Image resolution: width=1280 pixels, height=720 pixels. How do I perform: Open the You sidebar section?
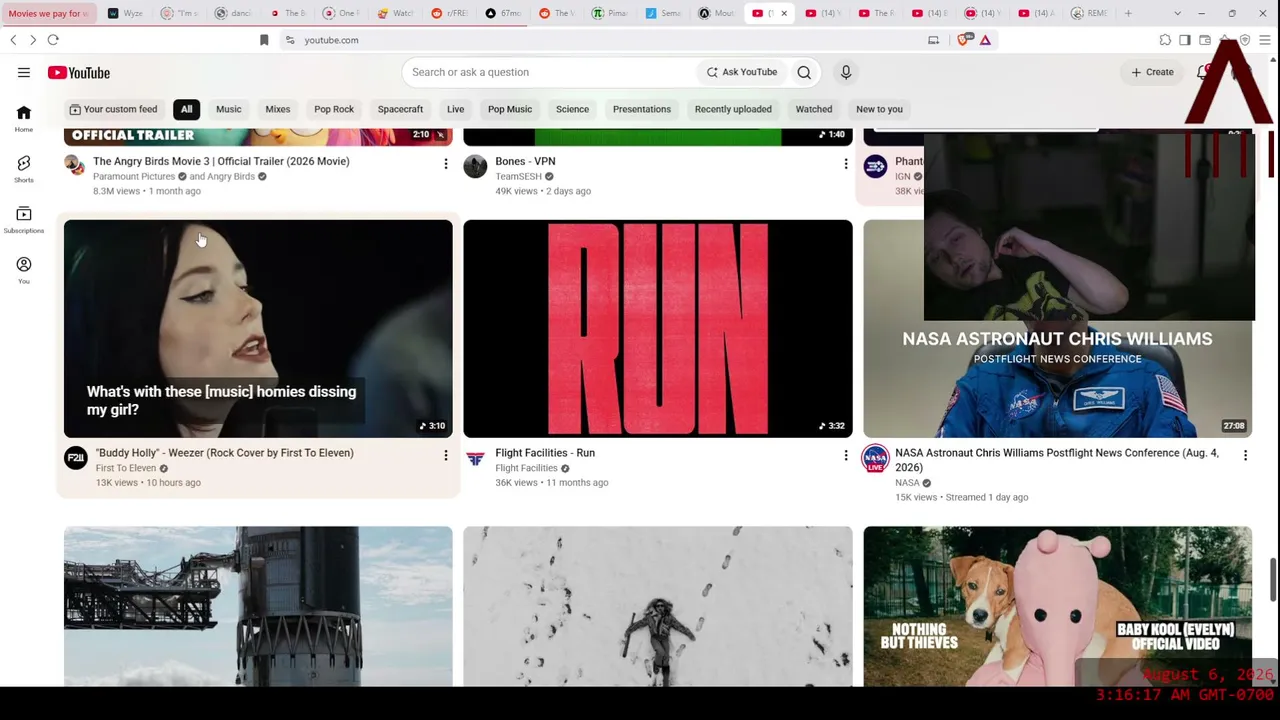click(23, 270)
